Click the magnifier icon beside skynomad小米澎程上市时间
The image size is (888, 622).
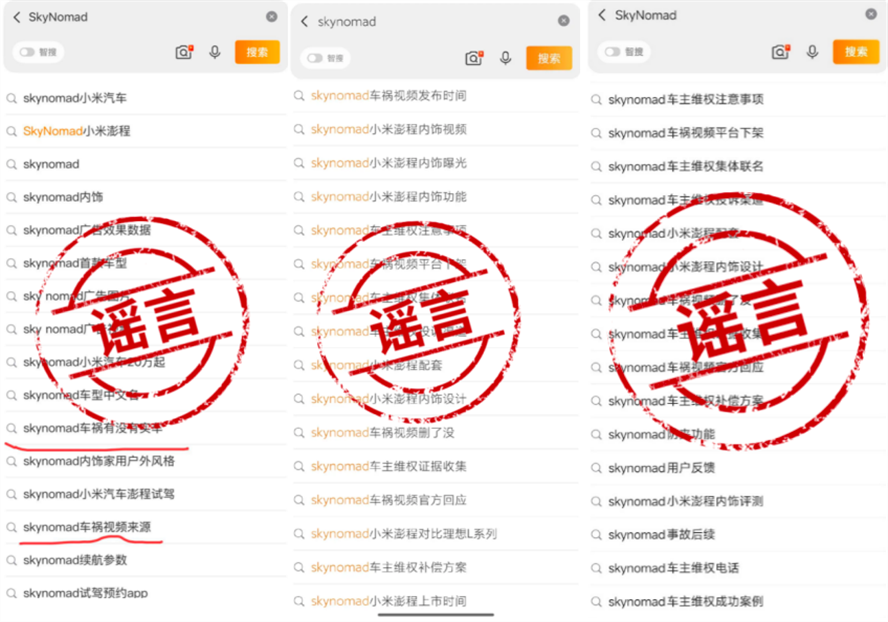coord(299,601)
